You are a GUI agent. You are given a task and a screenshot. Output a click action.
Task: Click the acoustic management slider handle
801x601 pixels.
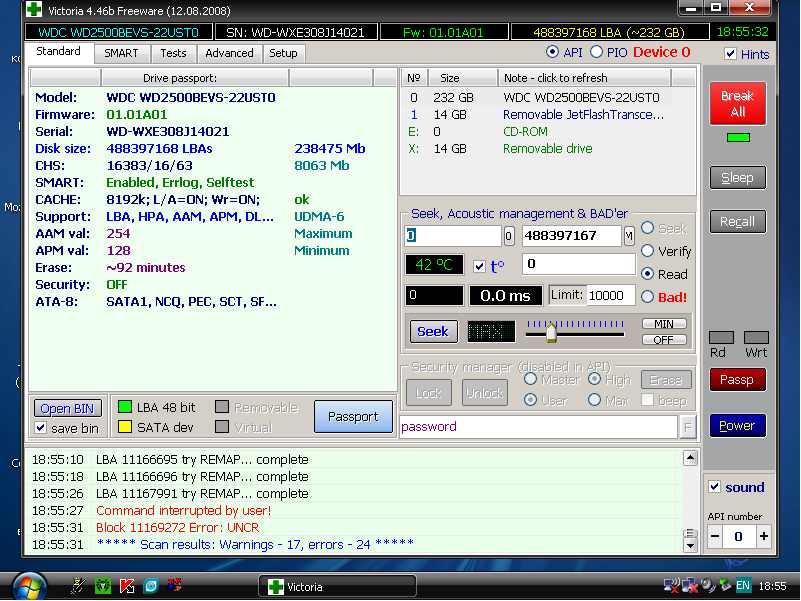pos(550,331)
